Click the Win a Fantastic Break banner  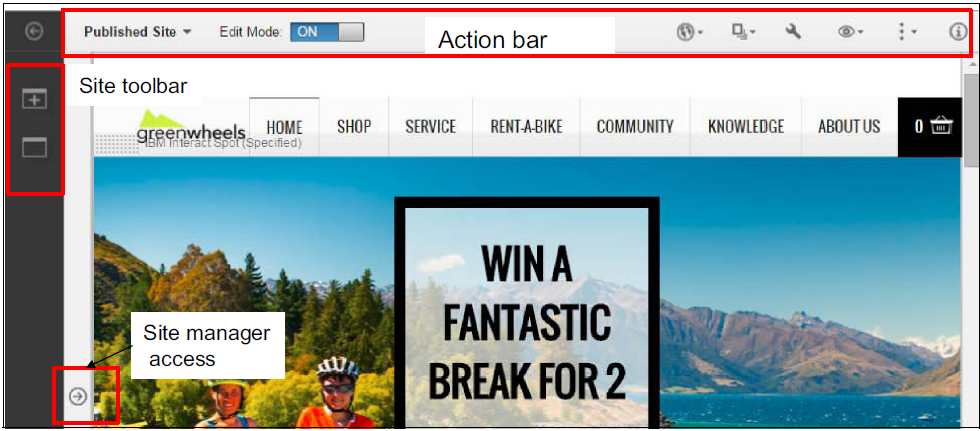click(527, 312)
